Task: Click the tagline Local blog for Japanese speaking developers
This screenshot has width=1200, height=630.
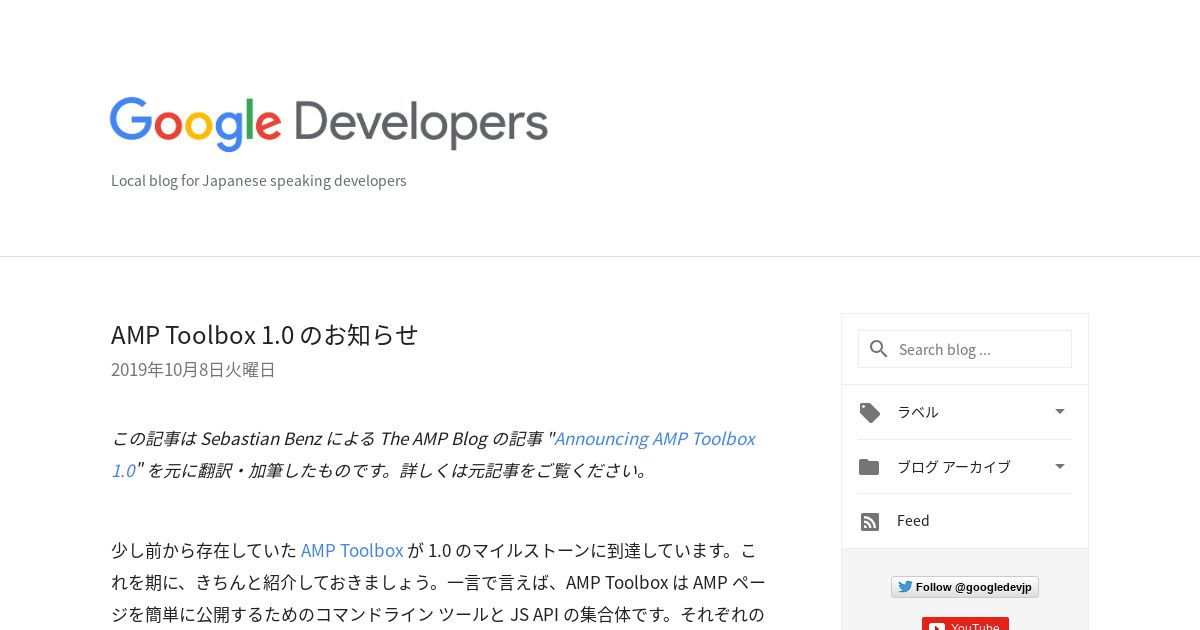Action: (259, 181)
